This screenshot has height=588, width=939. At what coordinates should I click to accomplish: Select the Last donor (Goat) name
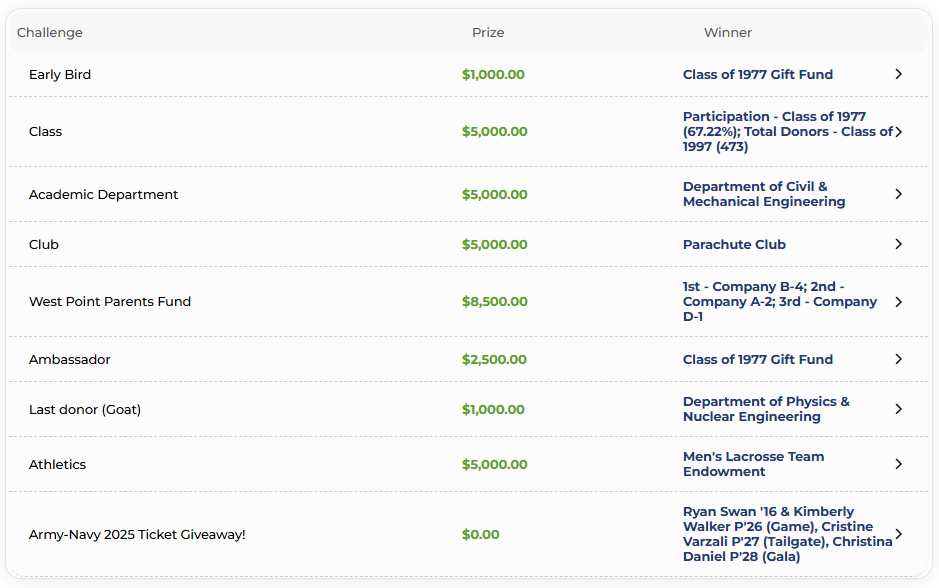tap(85, 410)
